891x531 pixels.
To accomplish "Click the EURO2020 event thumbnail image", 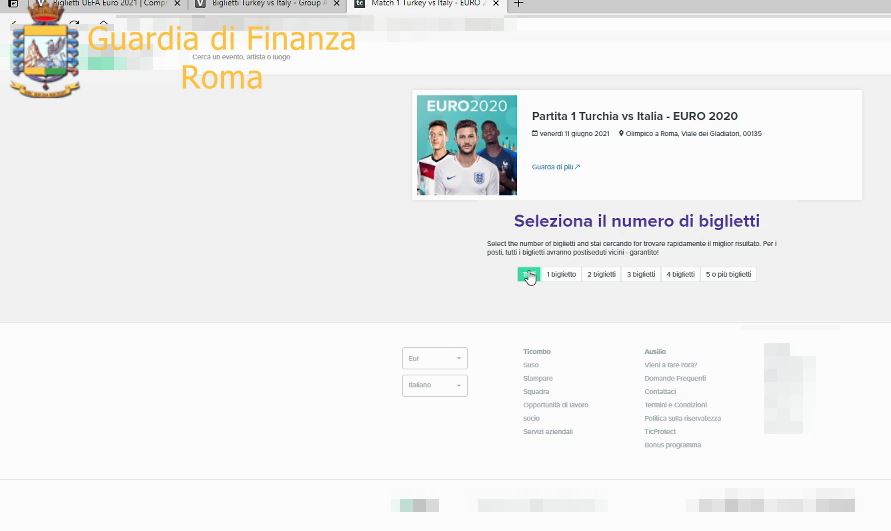I will coord(467,145).
